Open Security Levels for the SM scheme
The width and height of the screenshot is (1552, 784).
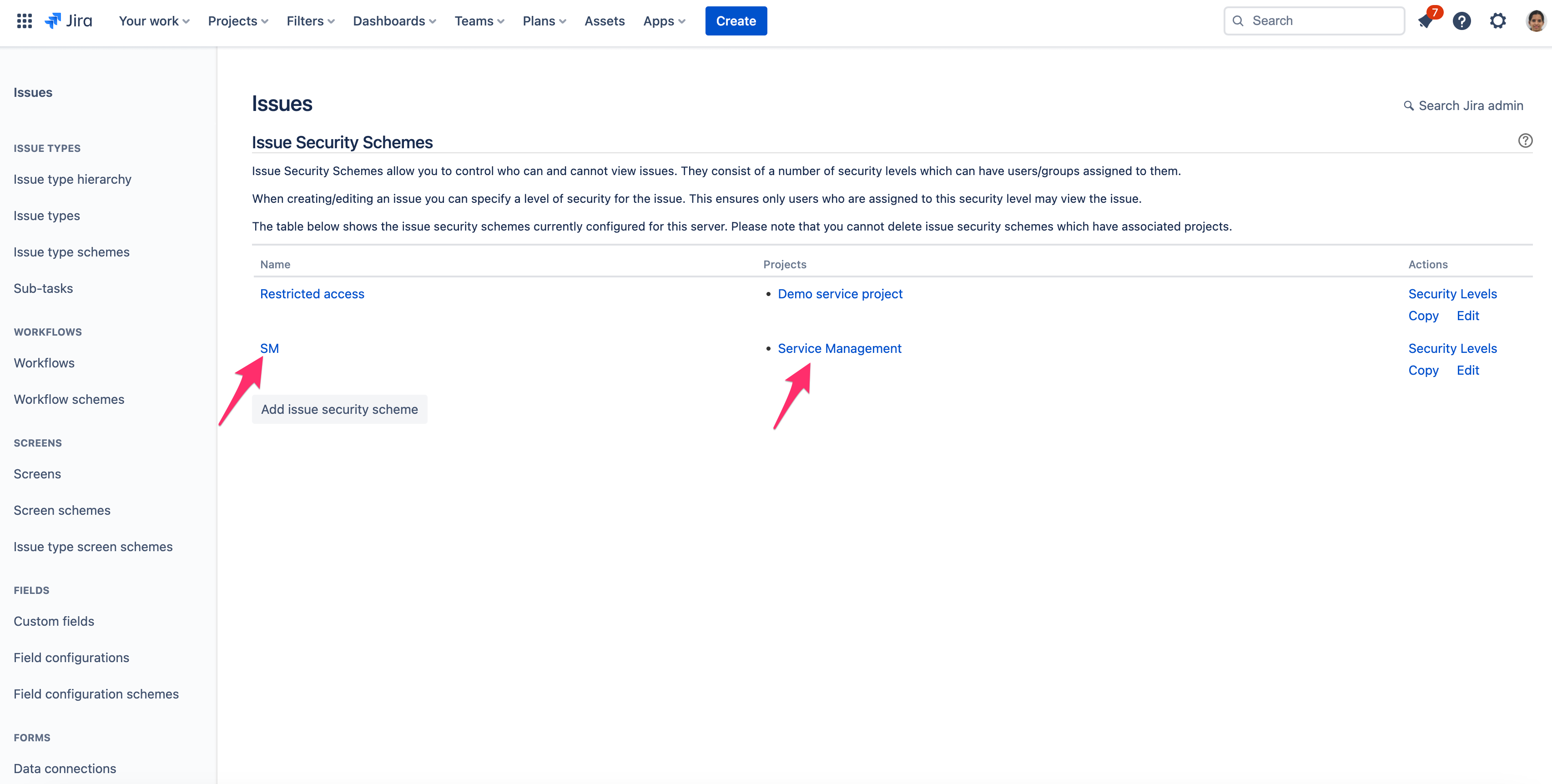click(1452, 349)
